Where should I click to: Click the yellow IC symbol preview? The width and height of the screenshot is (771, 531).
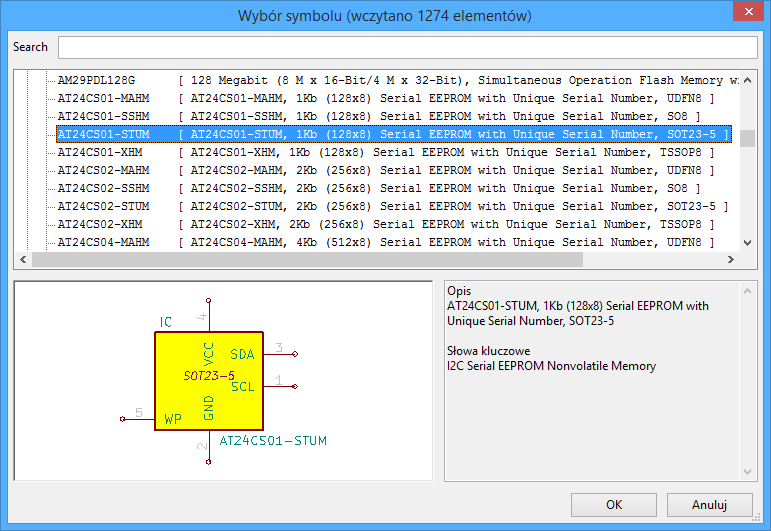point(208,381)
